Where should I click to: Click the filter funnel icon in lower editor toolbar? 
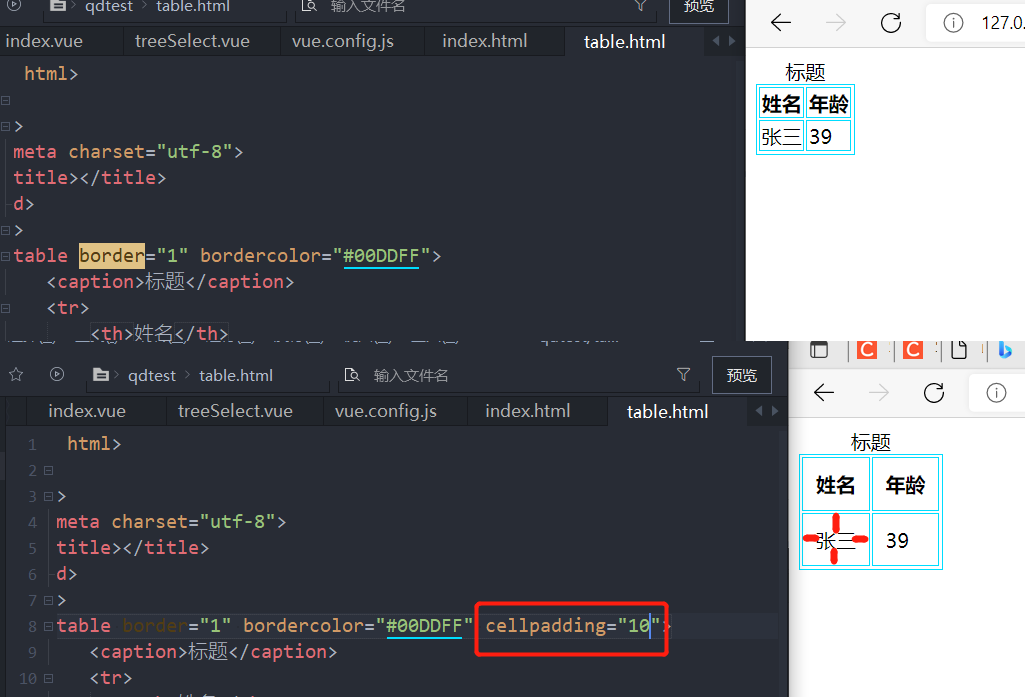(x=683, y=374)
